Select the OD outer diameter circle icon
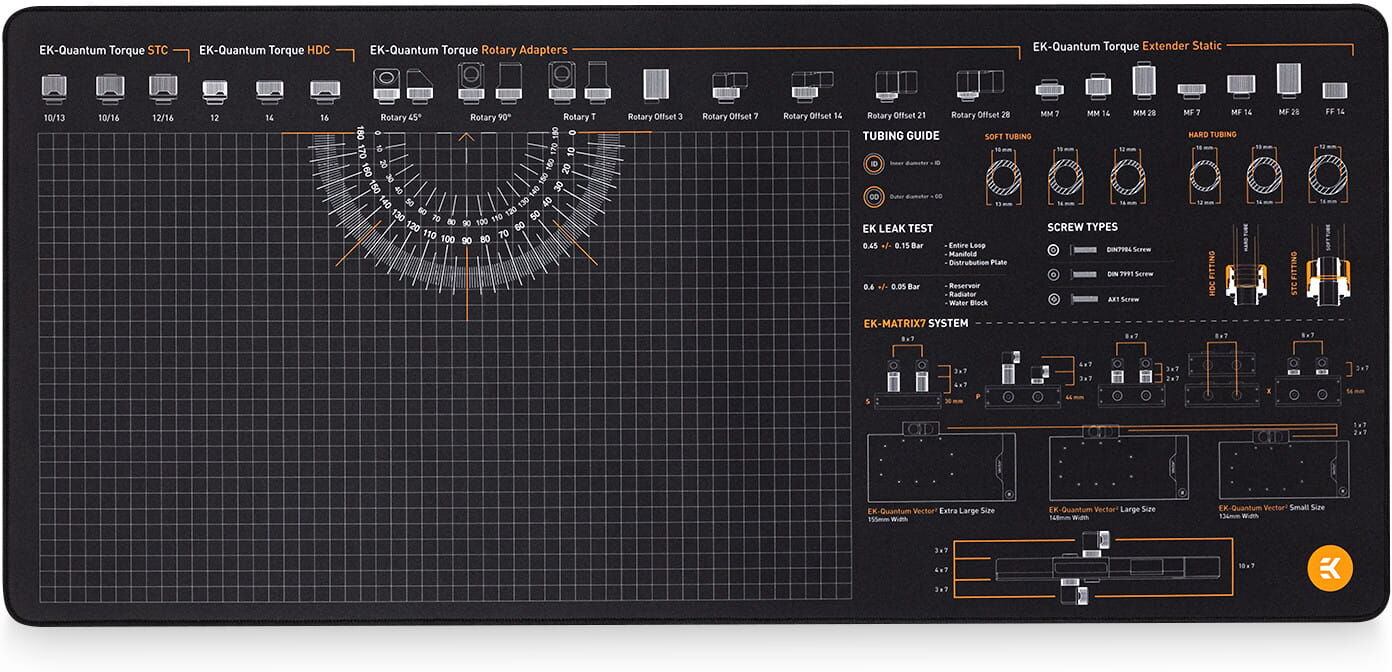Viewport: 1392px width, 672px height. tap(873, 197)
